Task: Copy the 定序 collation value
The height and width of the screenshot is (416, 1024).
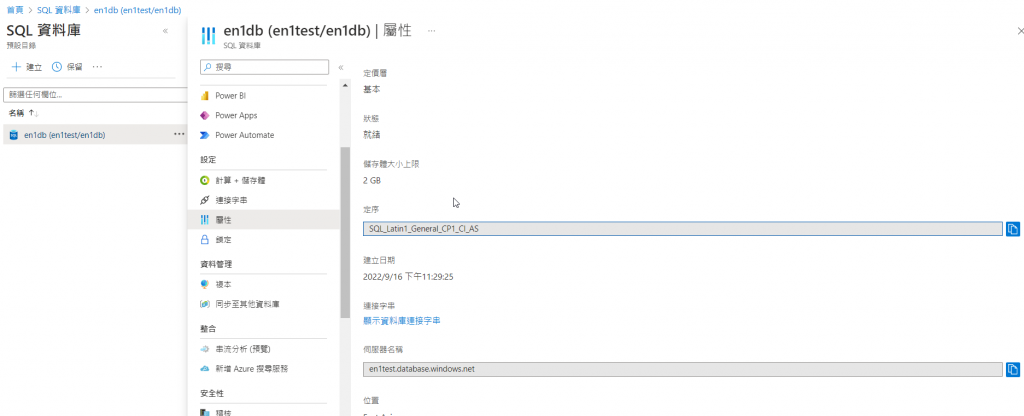Action: click(x=1013, y=229)
